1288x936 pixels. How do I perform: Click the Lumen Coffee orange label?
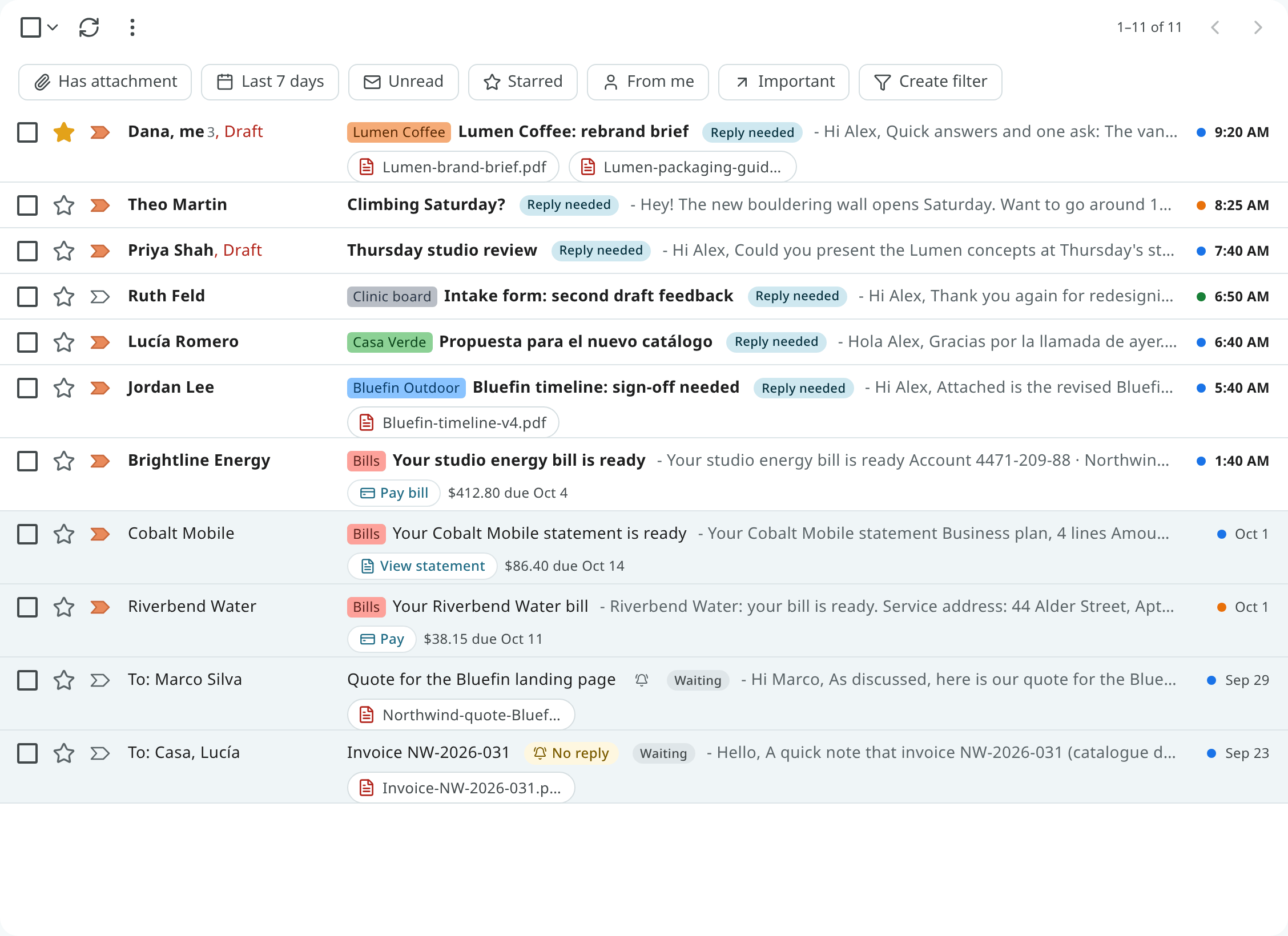click(x=399, y=132)
